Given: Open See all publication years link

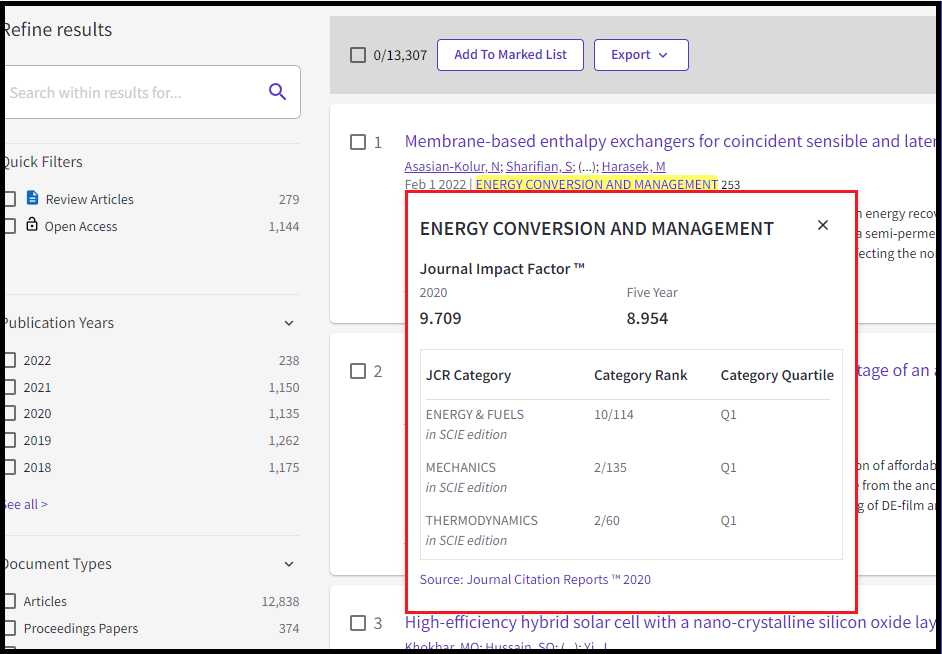Looking at the screenshot, I should point(25,504).
